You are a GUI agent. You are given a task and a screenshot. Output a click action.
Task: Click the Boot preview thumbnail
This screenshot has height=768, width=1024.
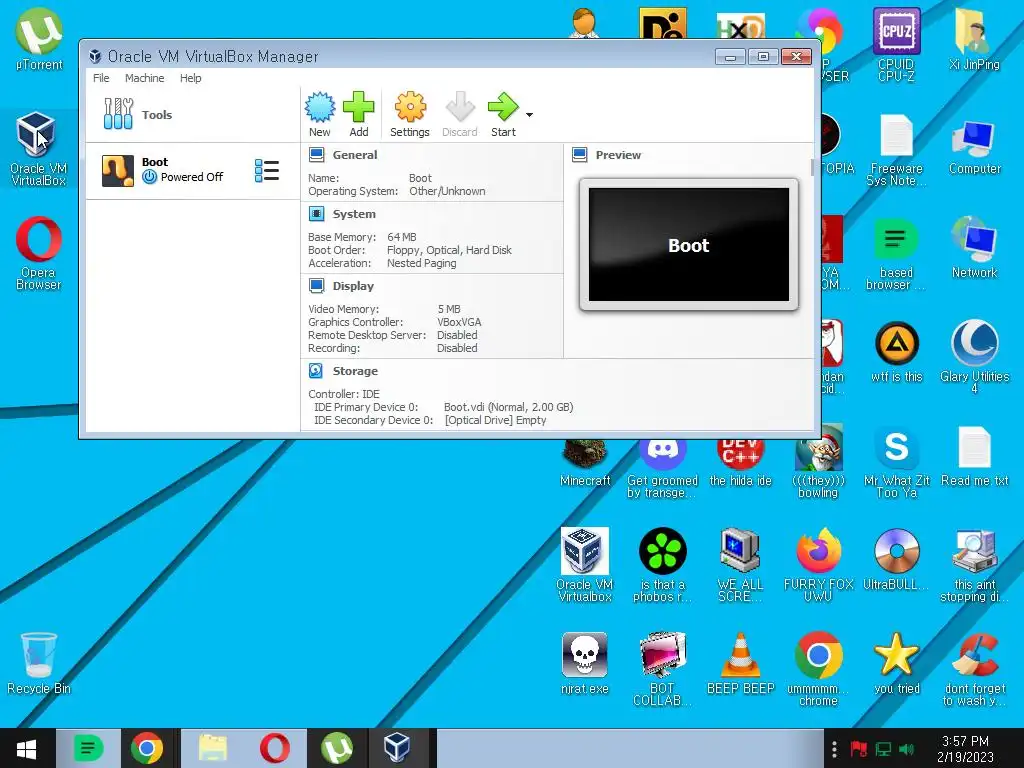(x=688, y=244)
